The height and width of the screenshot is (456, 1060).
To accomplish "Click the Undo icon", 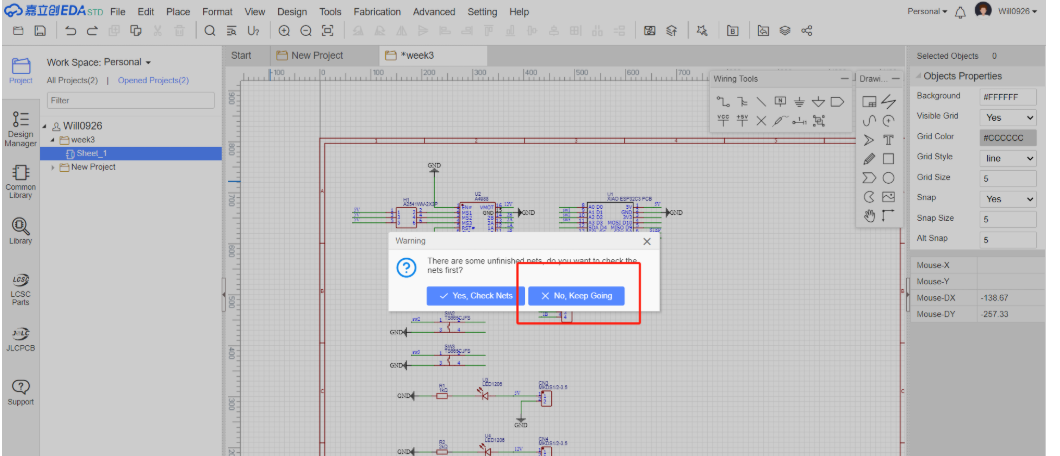I will [70, 31].
